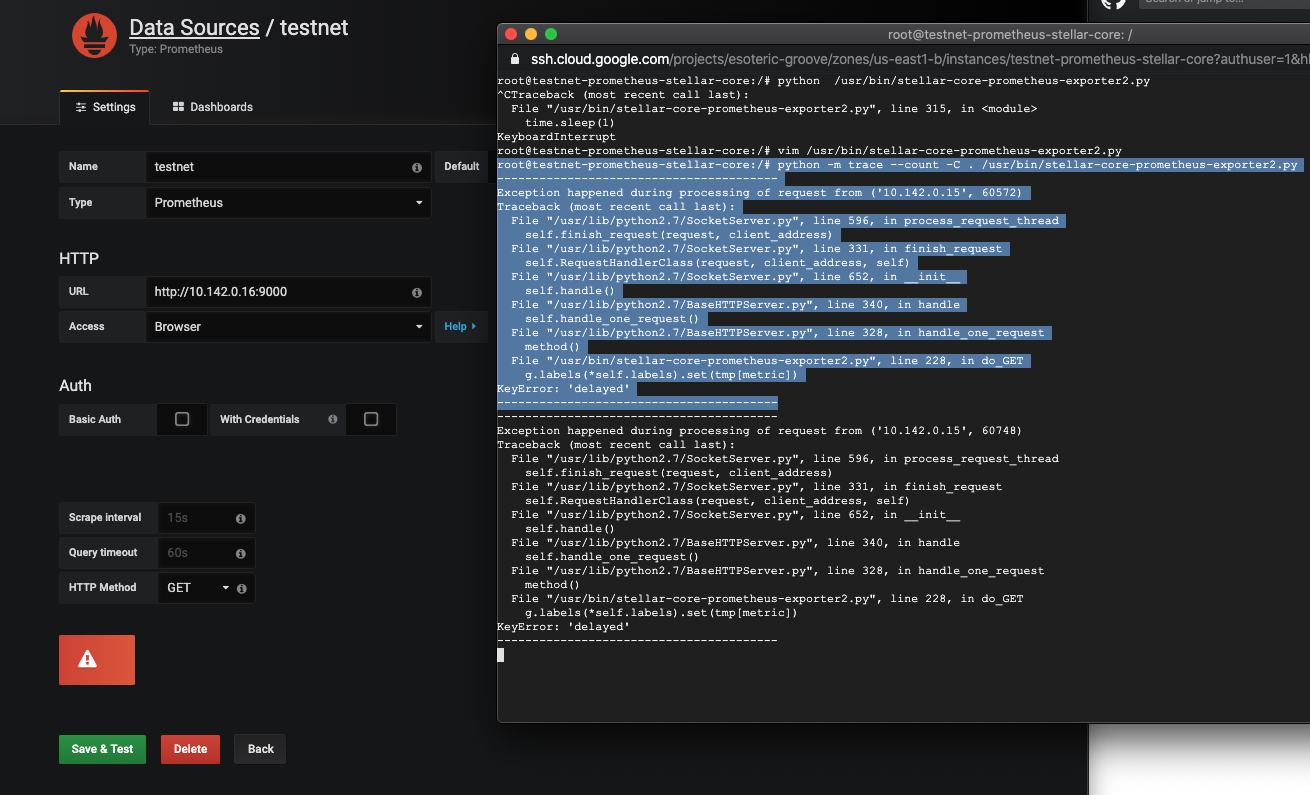Screen dimensions: 1310x795
Task: Open the Help link beside Access
Action: [x=460, y=326]
